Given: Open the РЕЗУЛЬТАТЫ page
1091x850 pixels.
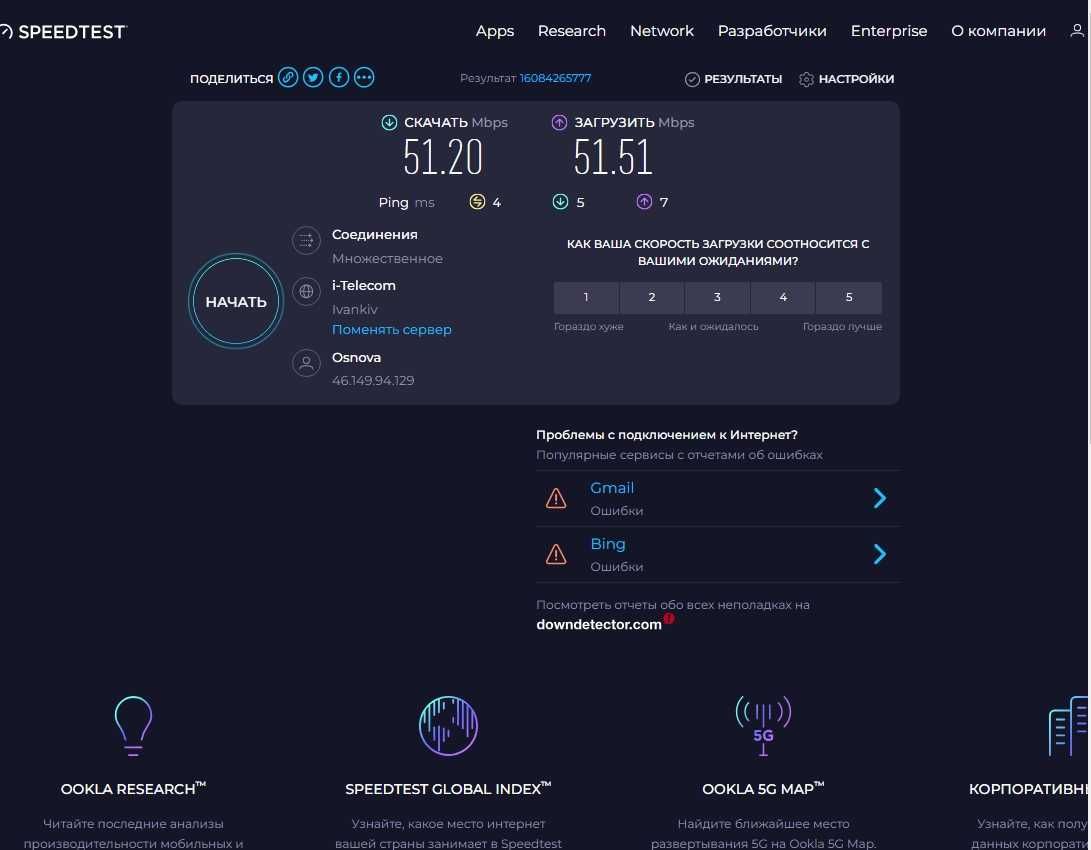Looking at the screenshot, I should (x=743, y=79).
